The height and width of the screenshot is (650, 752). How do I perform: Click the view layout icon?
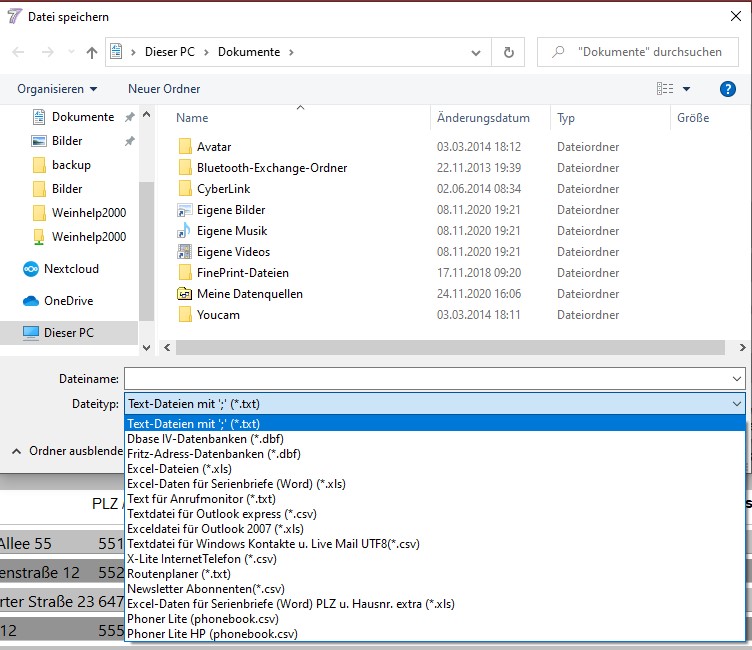click(665, 89)
